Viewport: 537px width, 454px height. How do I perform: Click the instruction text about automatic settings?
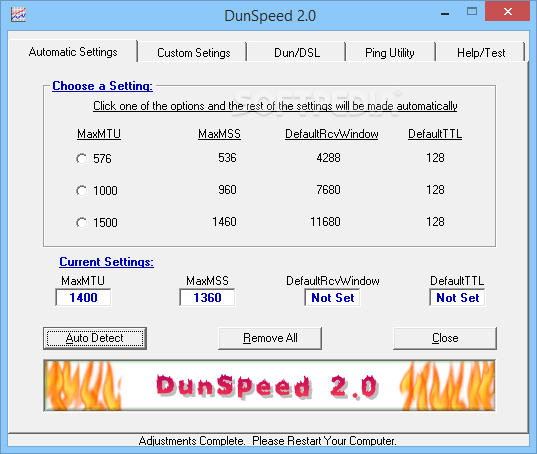(x=275, y=106)
